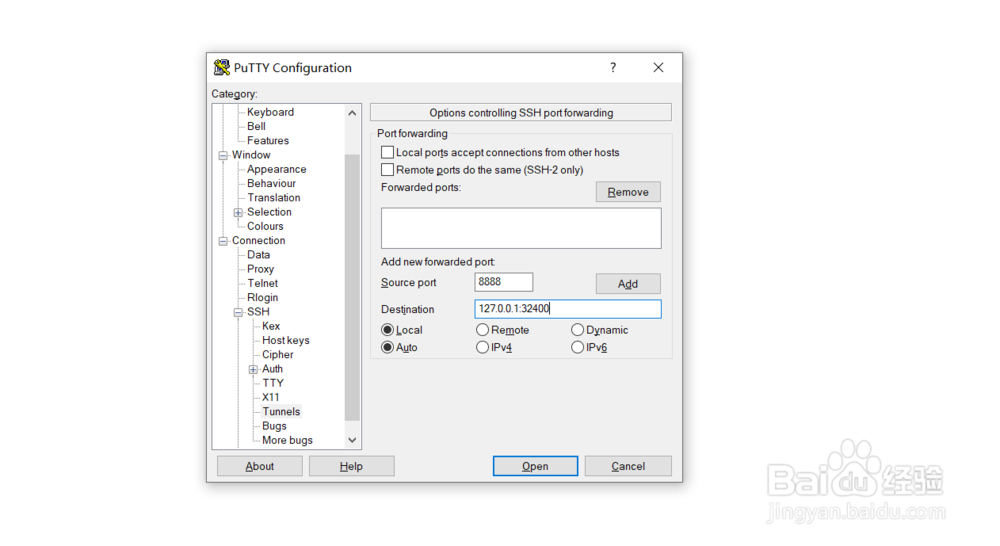Collapse the SSH tree node
The width and height of the screenshot is (1000, 546).
click(x=238, y=312)
